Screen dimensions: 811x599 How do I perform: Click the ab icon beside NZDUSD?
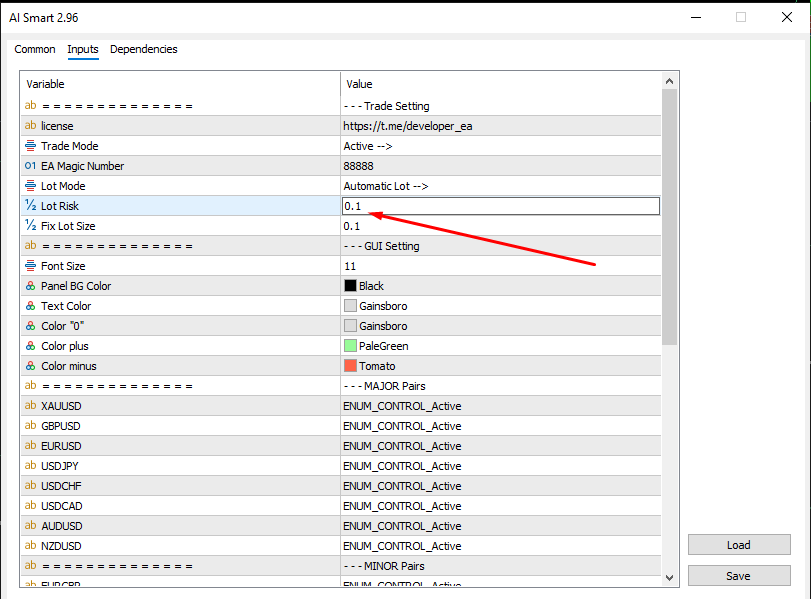[31, 546]
